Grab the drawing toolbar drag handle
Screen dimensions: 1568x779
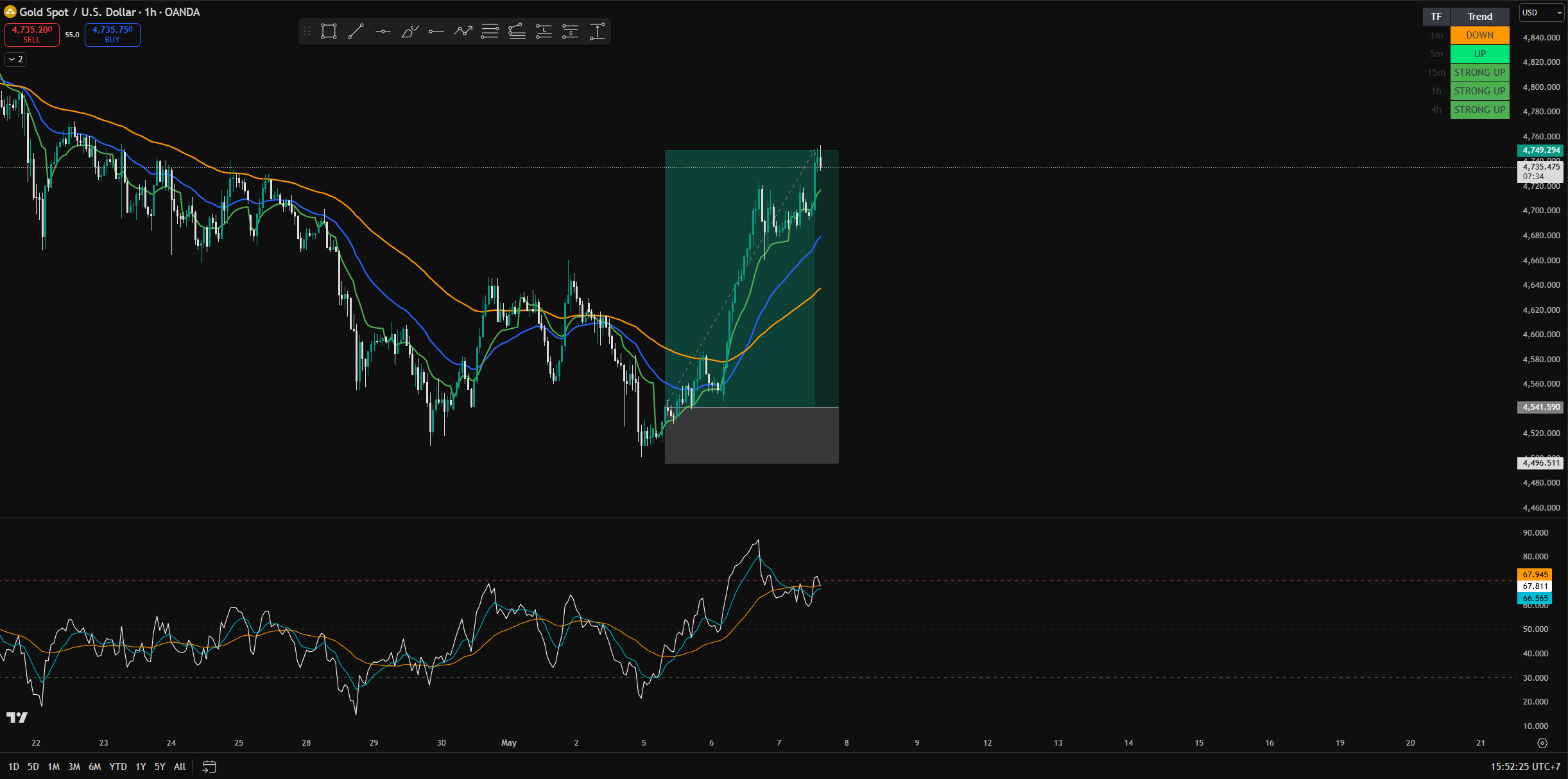(x=307, y=31)
